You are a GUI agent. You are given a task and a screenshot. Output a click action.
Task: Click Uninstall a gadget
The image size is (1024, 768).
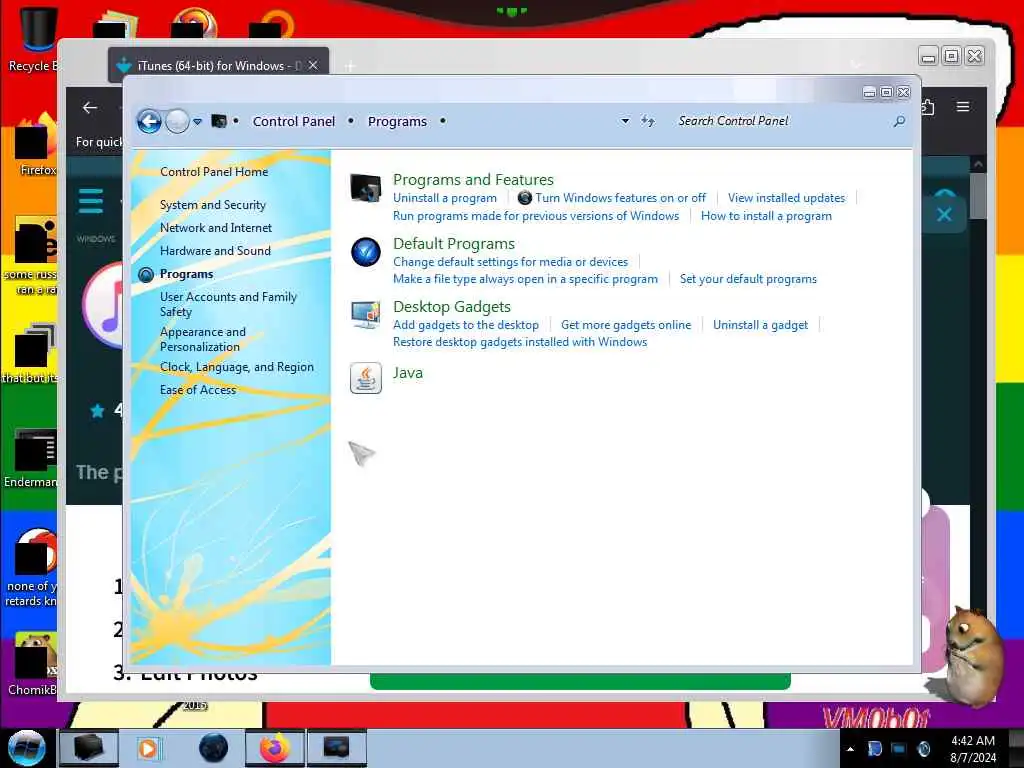click(760, 325)
